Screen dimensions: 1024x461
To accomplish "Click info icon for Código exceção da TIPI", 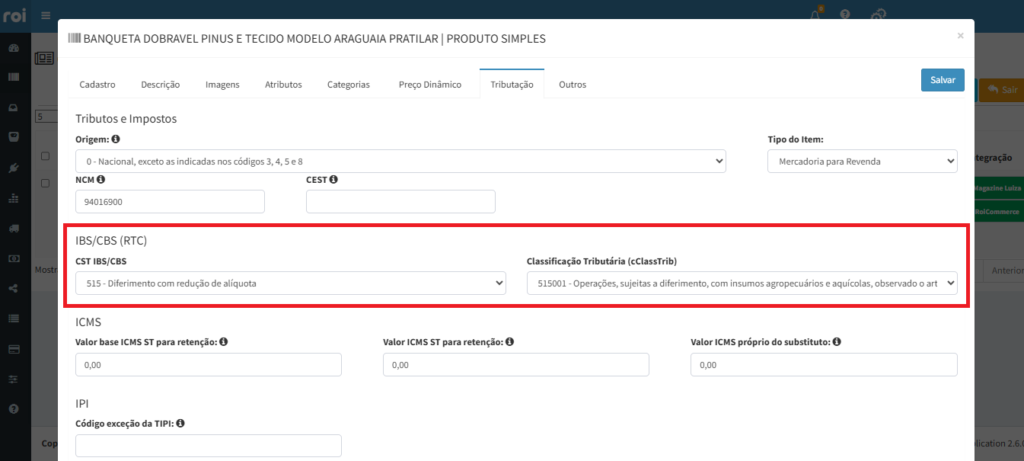I will coord(182,423).
